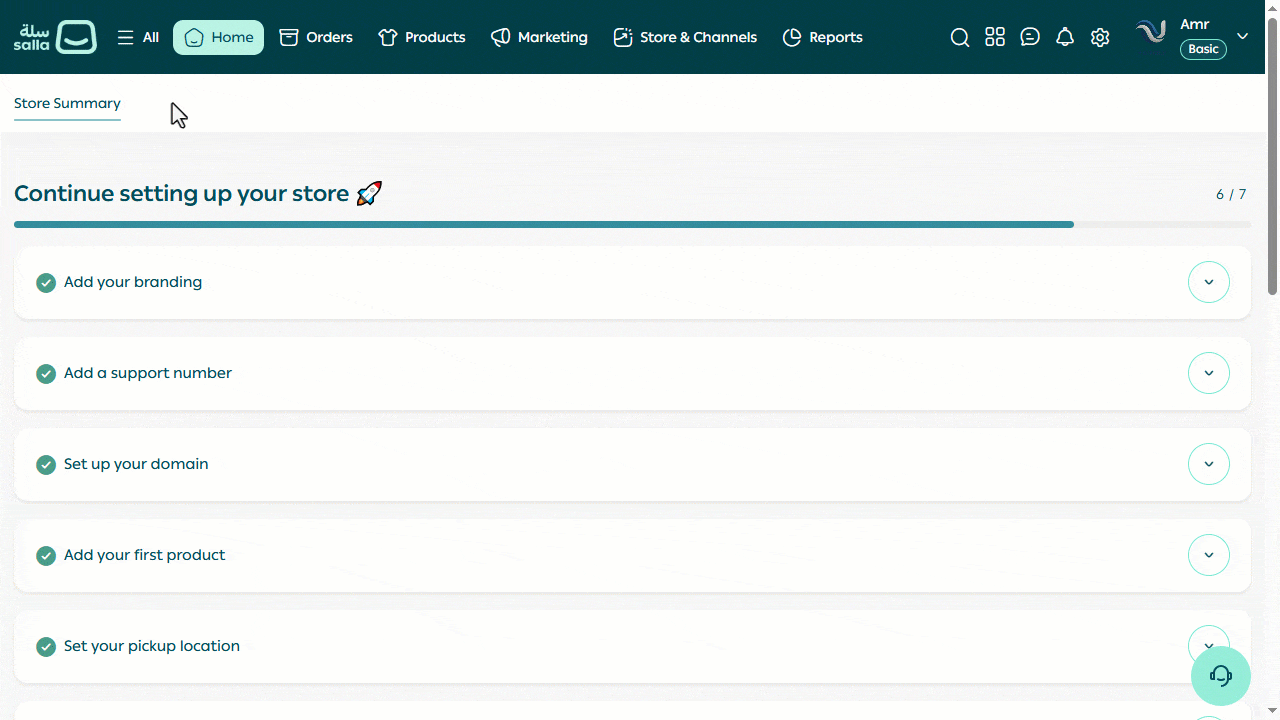Click the Basic plan badge
The height and width of the screenshot is (720, 1280).
(x=1203, y=49)
